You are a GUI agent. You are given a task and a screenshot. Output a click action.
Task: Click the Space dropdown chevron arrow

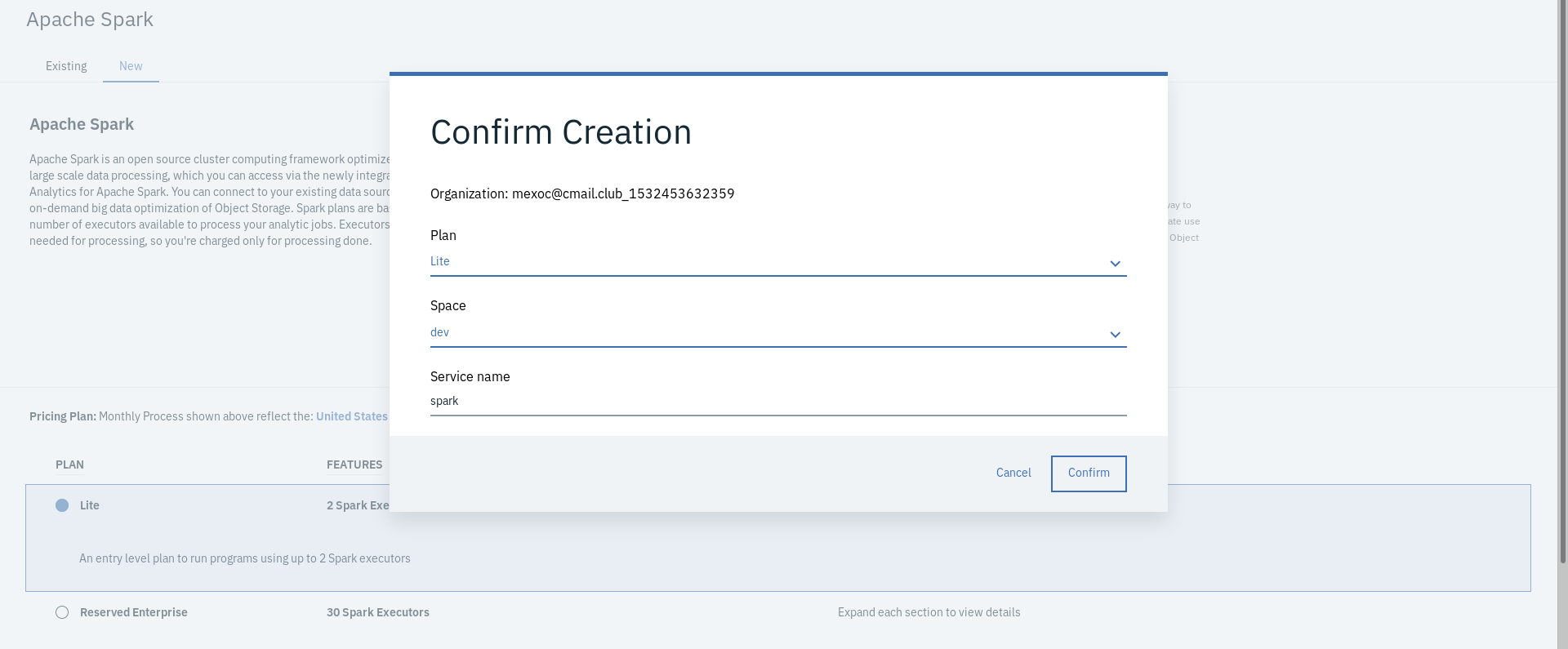click(1115, 335)
